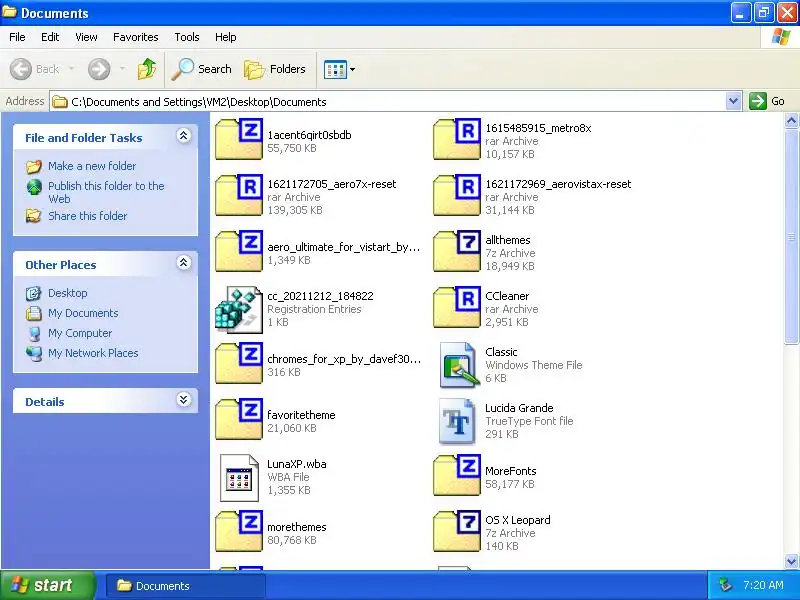The width and height of the screenshot is (800, 600).
Task: Click the Documents folder icon in title bar
Action: click(x=10, y=12)
